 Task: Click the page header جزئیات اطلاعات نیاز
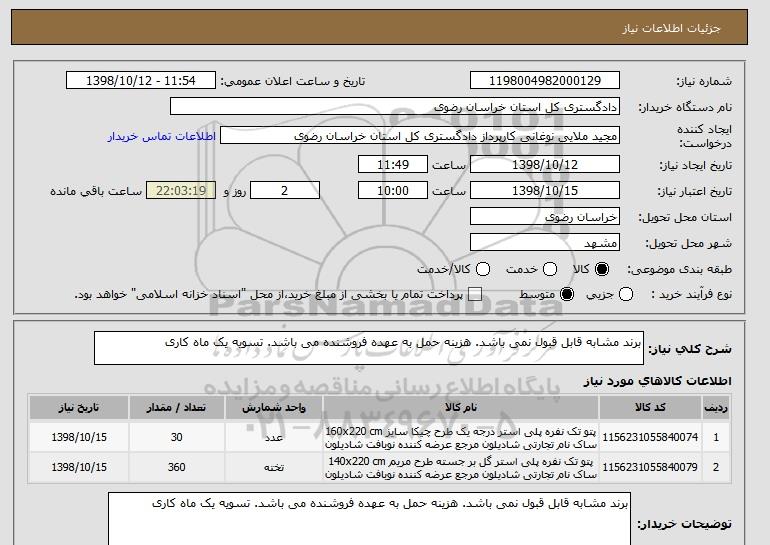[x=671, y=28]
